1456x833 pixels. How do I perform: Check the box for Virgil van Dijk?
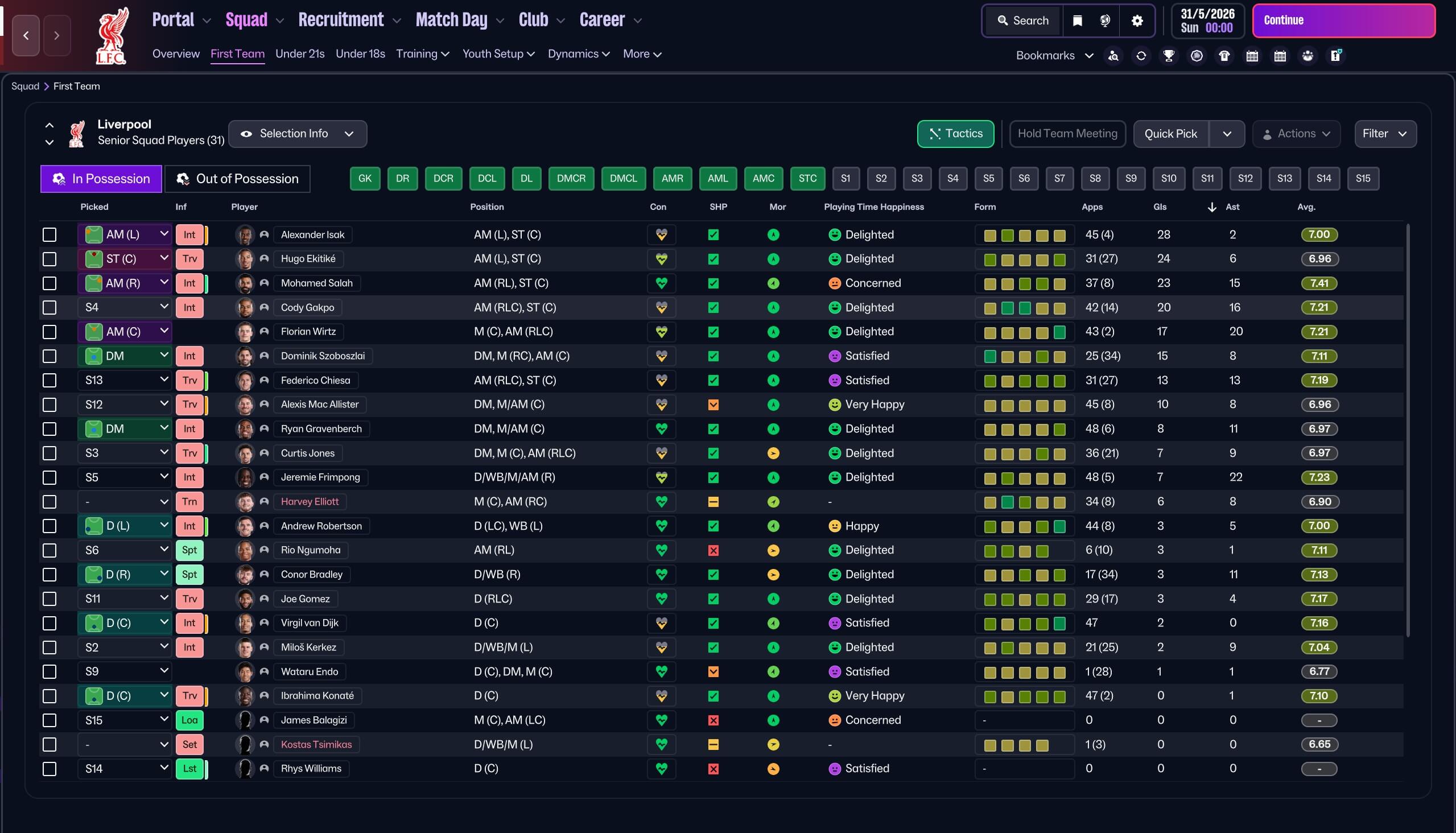[50, 623]
